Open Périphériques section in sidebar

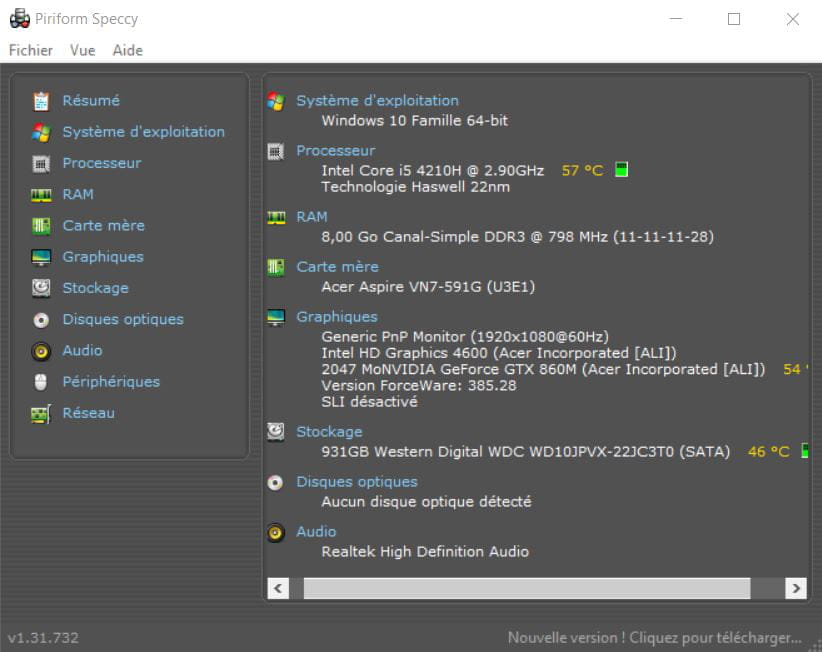pyautogui.click(x=111, y=382)
